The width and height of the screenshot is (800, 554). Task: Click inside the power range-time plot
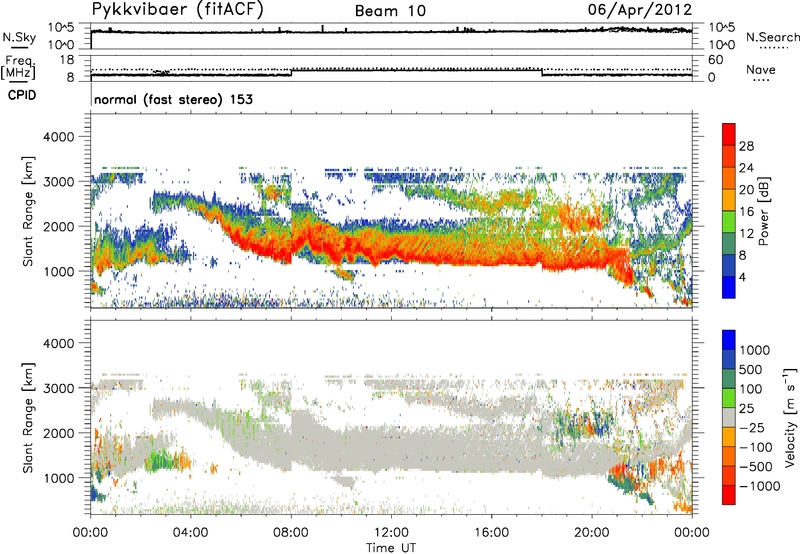(391, 211)
